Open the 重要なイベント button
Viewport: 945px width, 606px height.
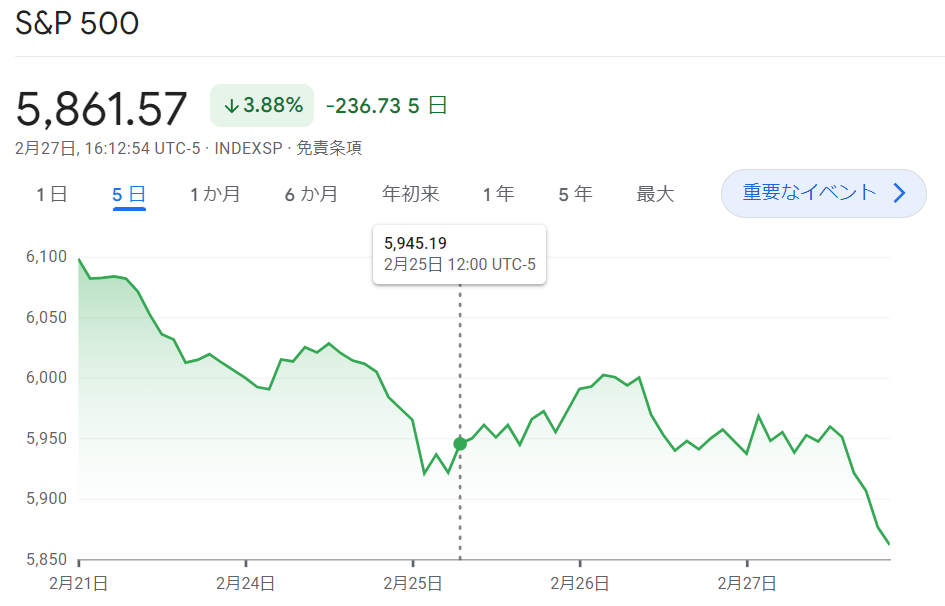pyautogui.click(x=823, y=193)
